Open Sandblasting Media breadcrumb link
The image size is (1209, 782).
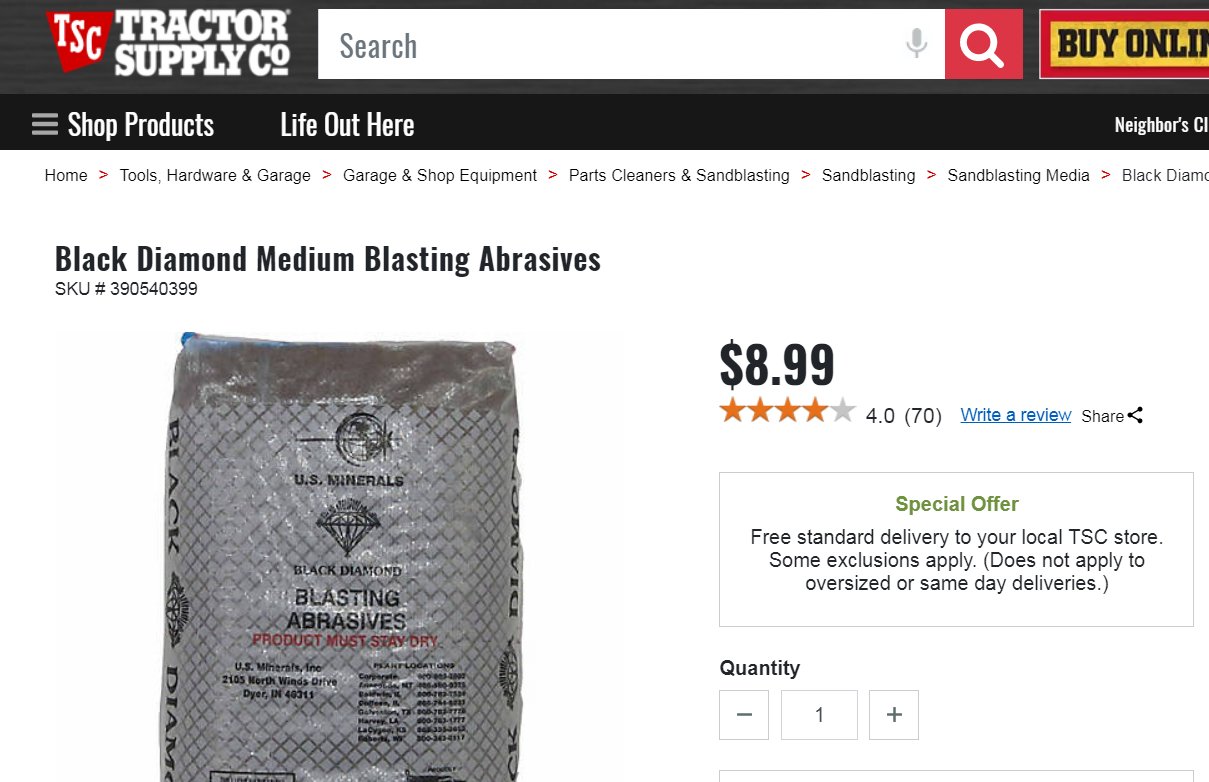(x=1018, y=175)
